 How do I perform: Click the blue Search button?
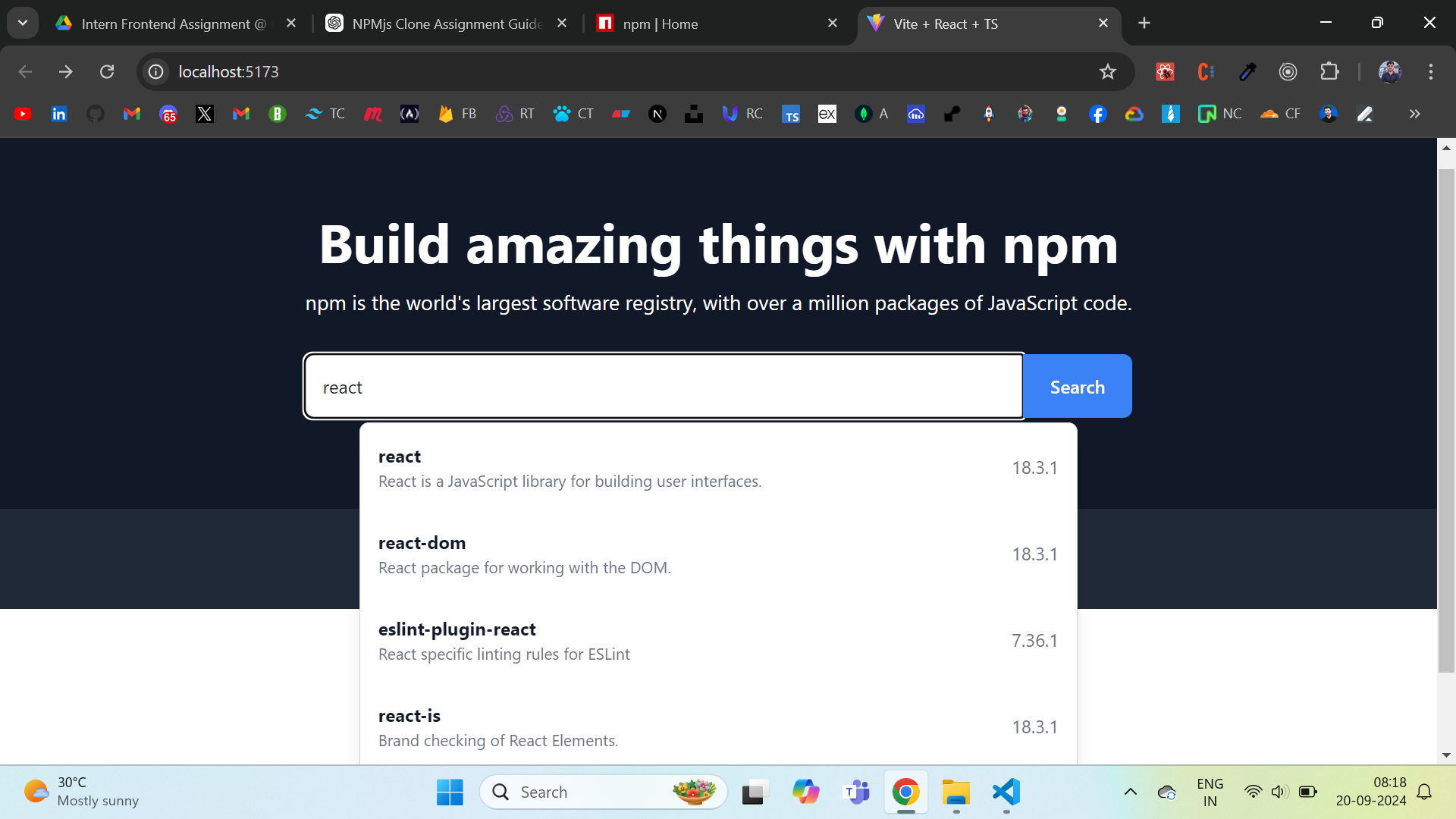tap(1078, 387)
